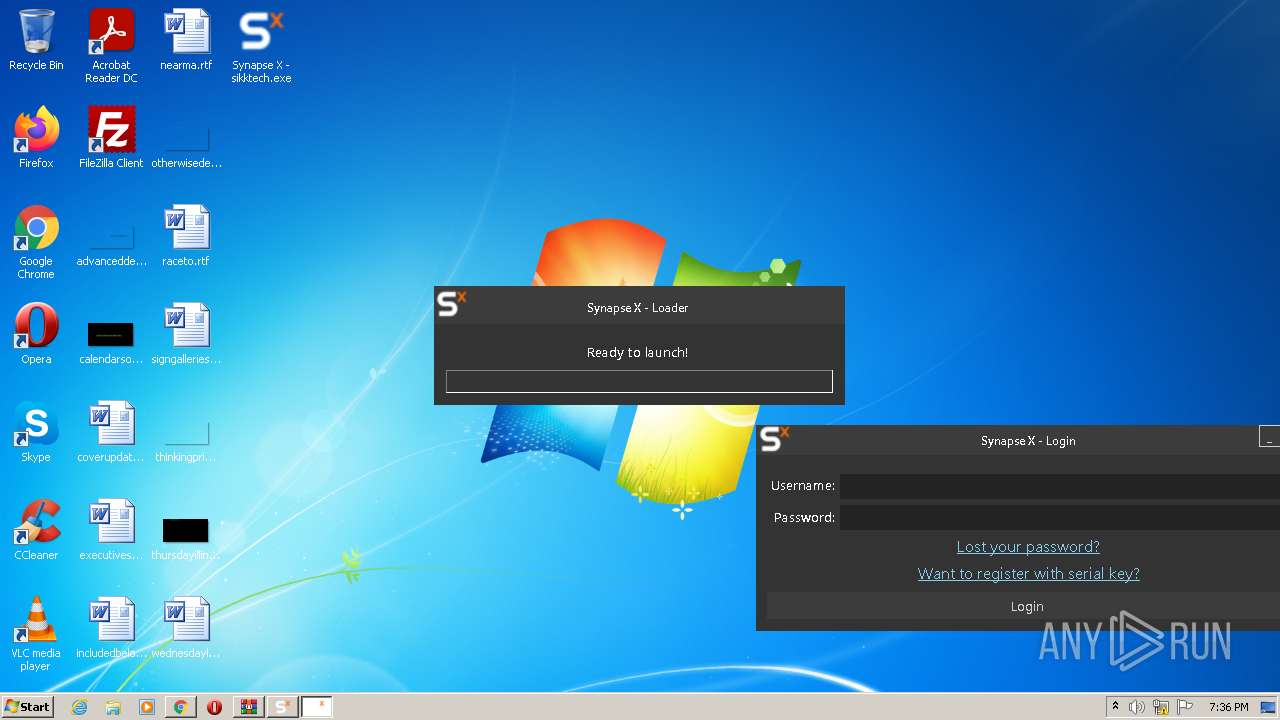The height and width of the screenshot is (720, 1280).
Task: Open VLC media player shortcut
Action: coord(36,634)
